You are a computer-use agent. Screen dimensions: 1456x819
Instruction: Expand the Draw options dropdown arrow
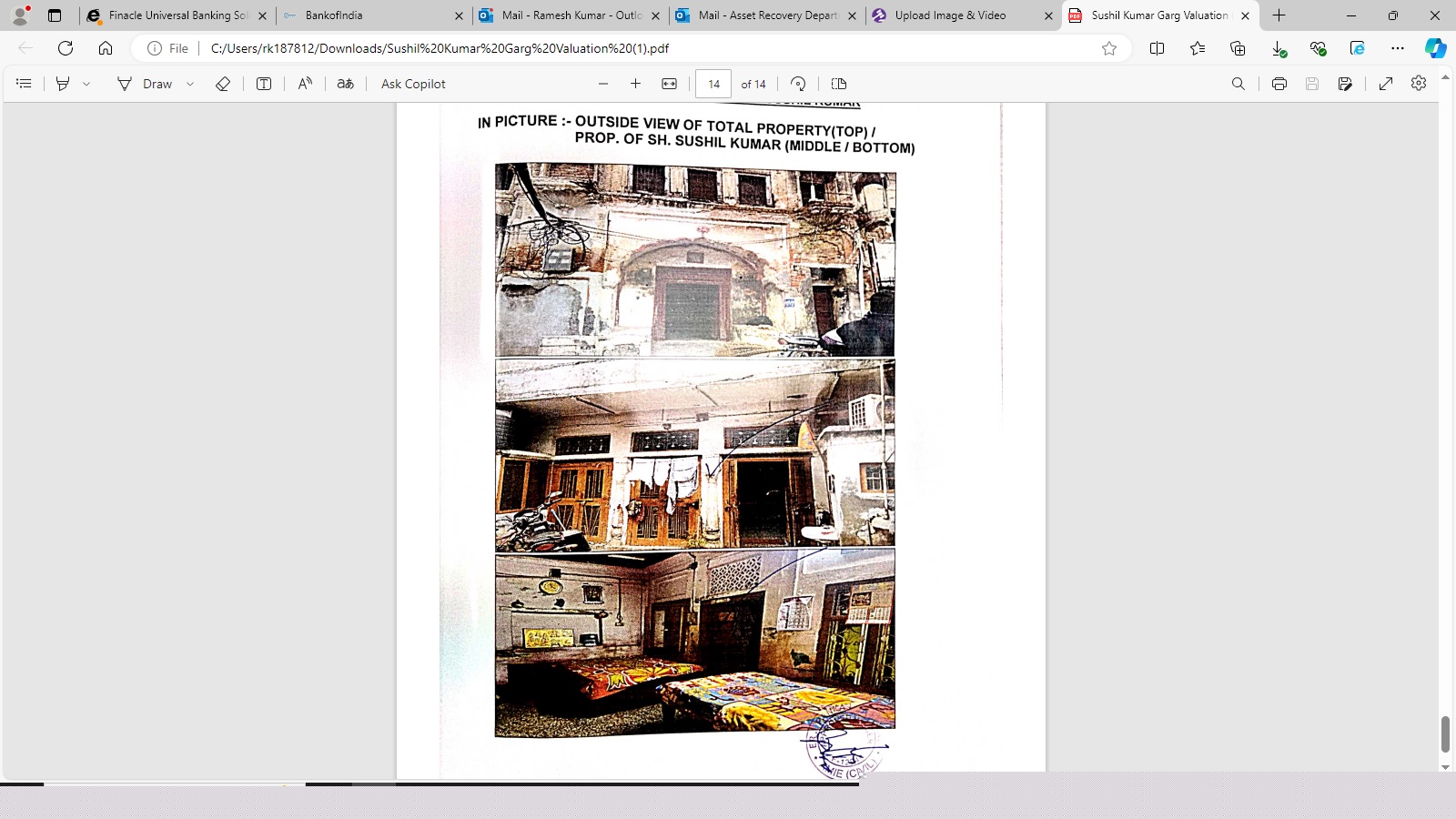[x=190, y=84]
